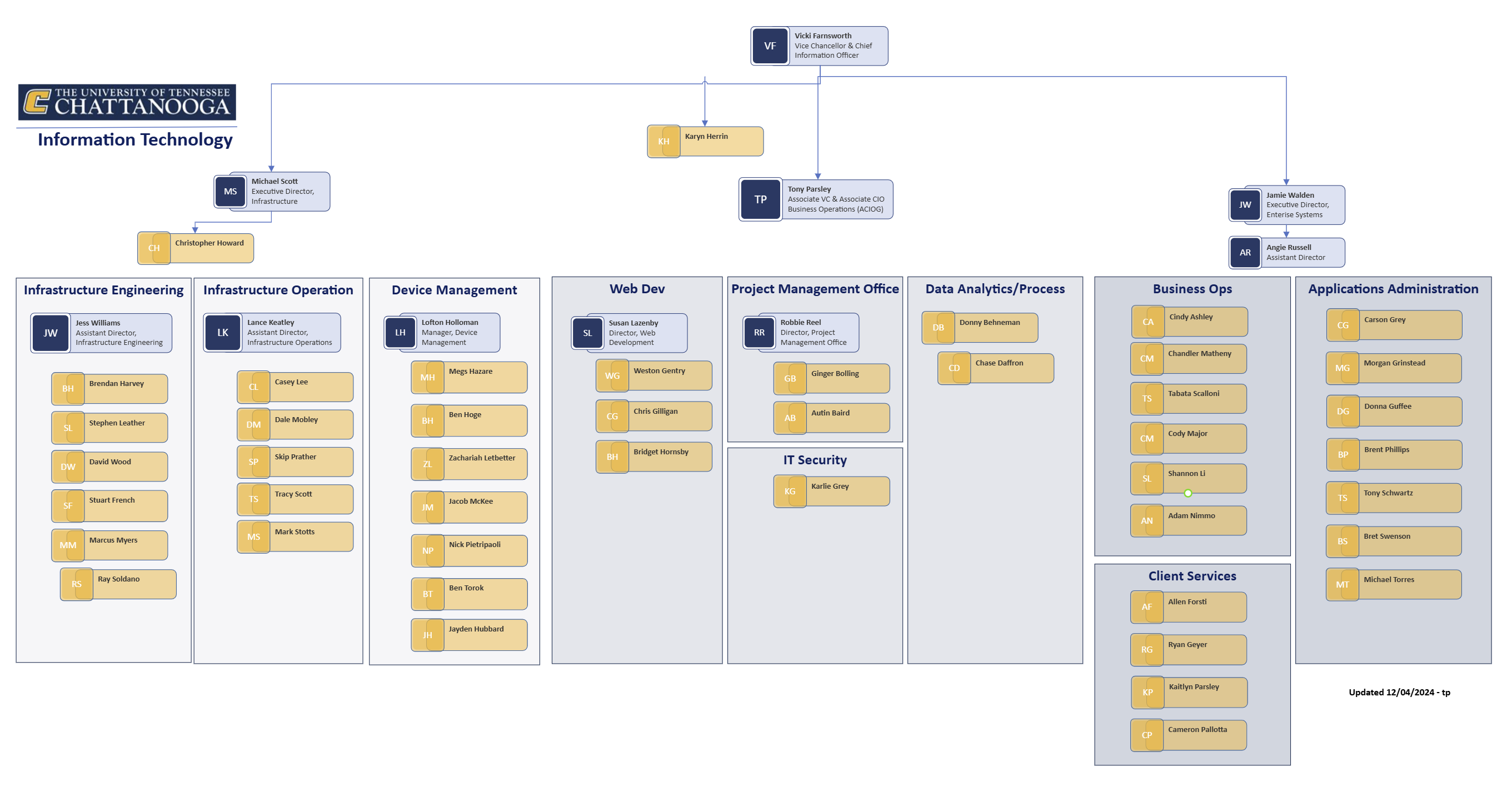Click the CA badge for Cindy Ashley
The width and height of the screenshot is (1512, 787).
point(1147,322)
